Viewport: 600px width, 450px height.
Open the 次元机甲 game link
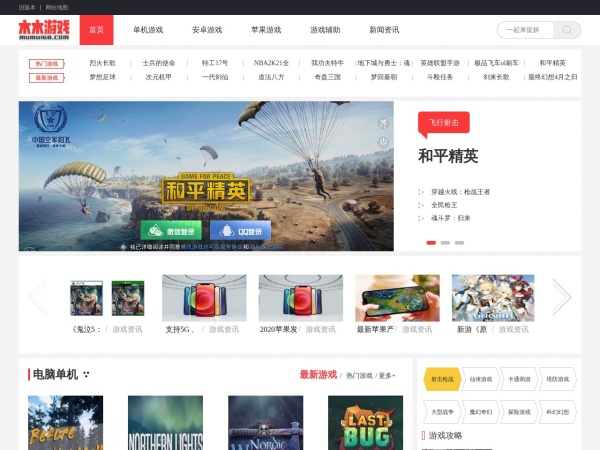[159, 77]
